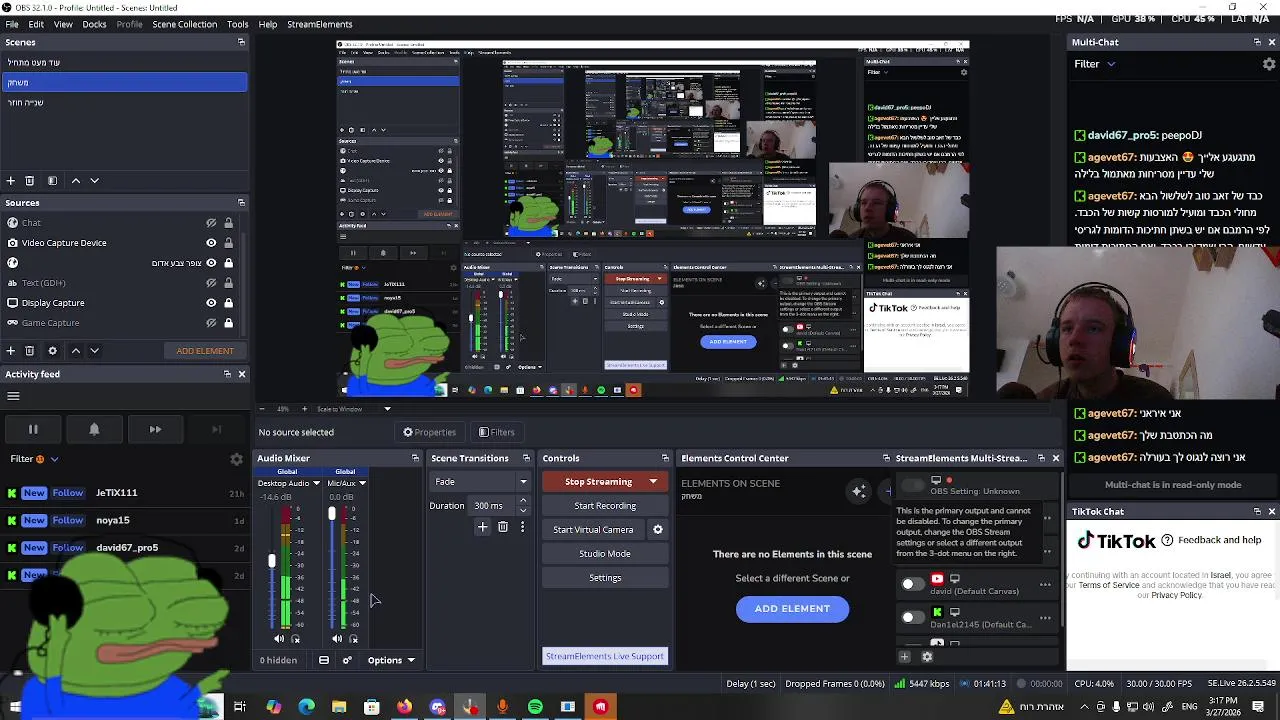The height and width of the screenshot is (720, 1280).
Task: Unlock the Display Capture source
Action: pyautogui.click(x=229, y=303)
